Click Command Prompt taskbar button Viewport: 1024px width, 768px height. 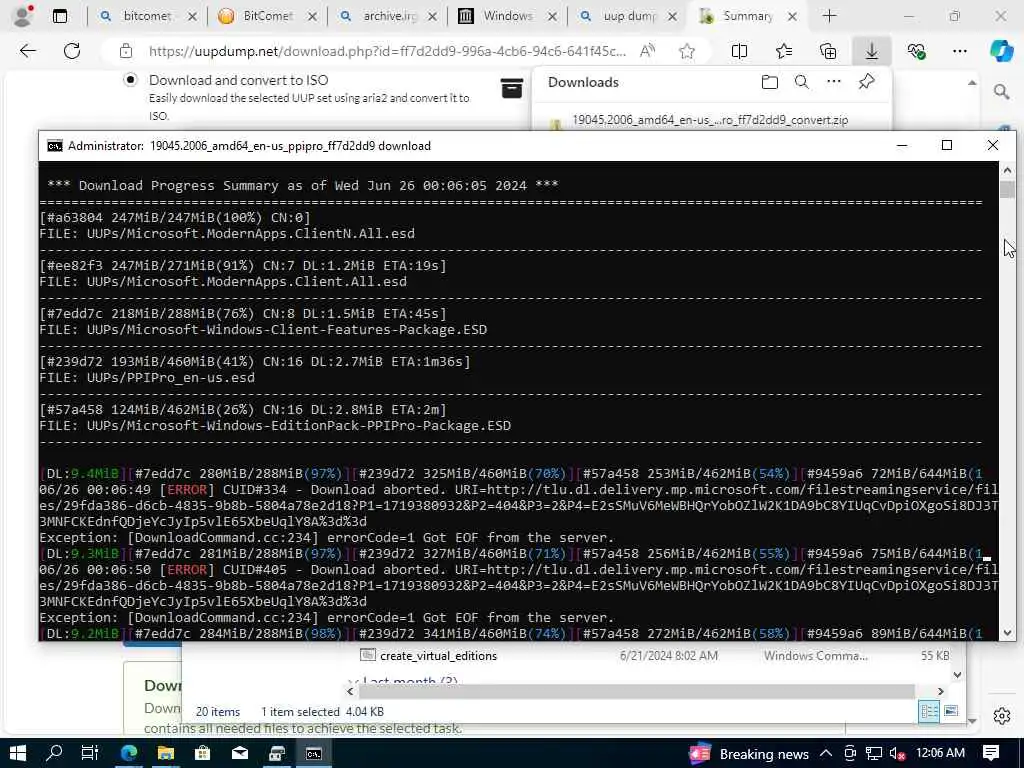(x=314, y=754)
